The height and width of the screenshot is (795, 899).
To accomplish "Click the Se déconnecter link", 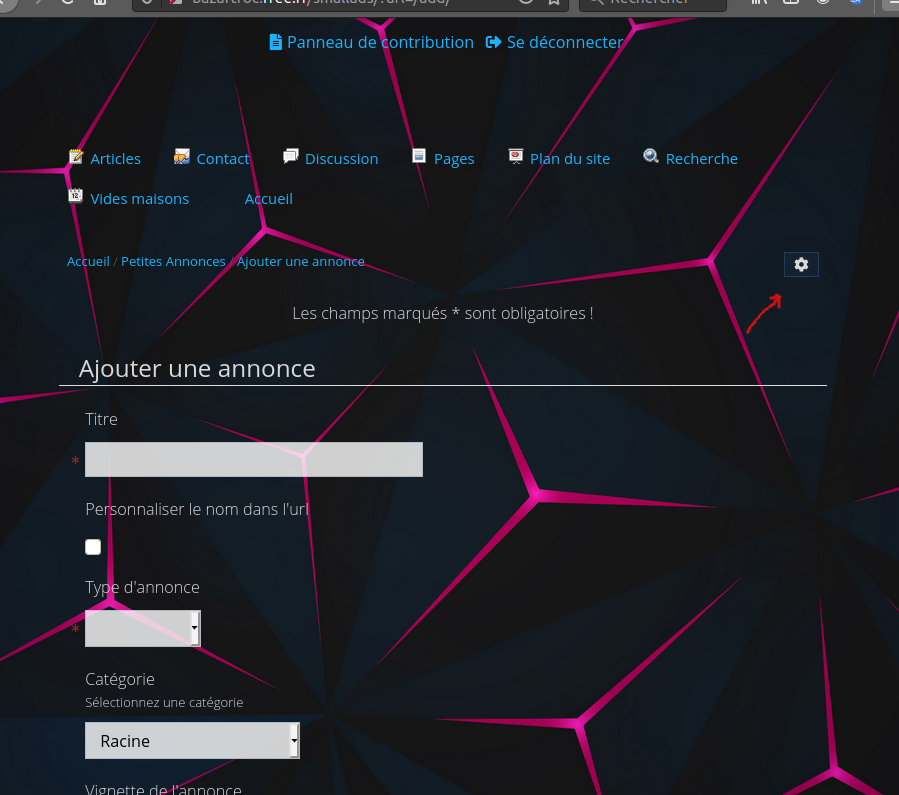I will click(x=564, y=42).
